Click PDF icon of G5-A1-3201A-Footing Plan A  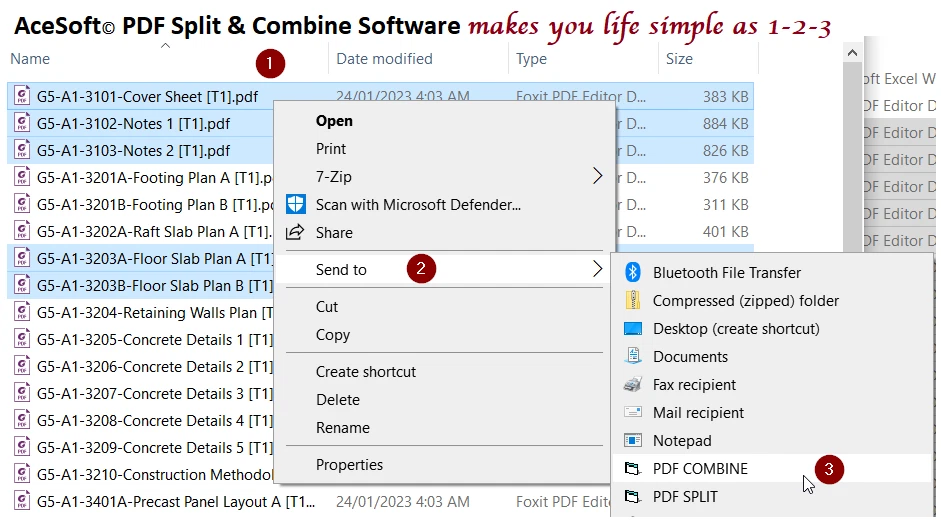[x=22, y=177]
